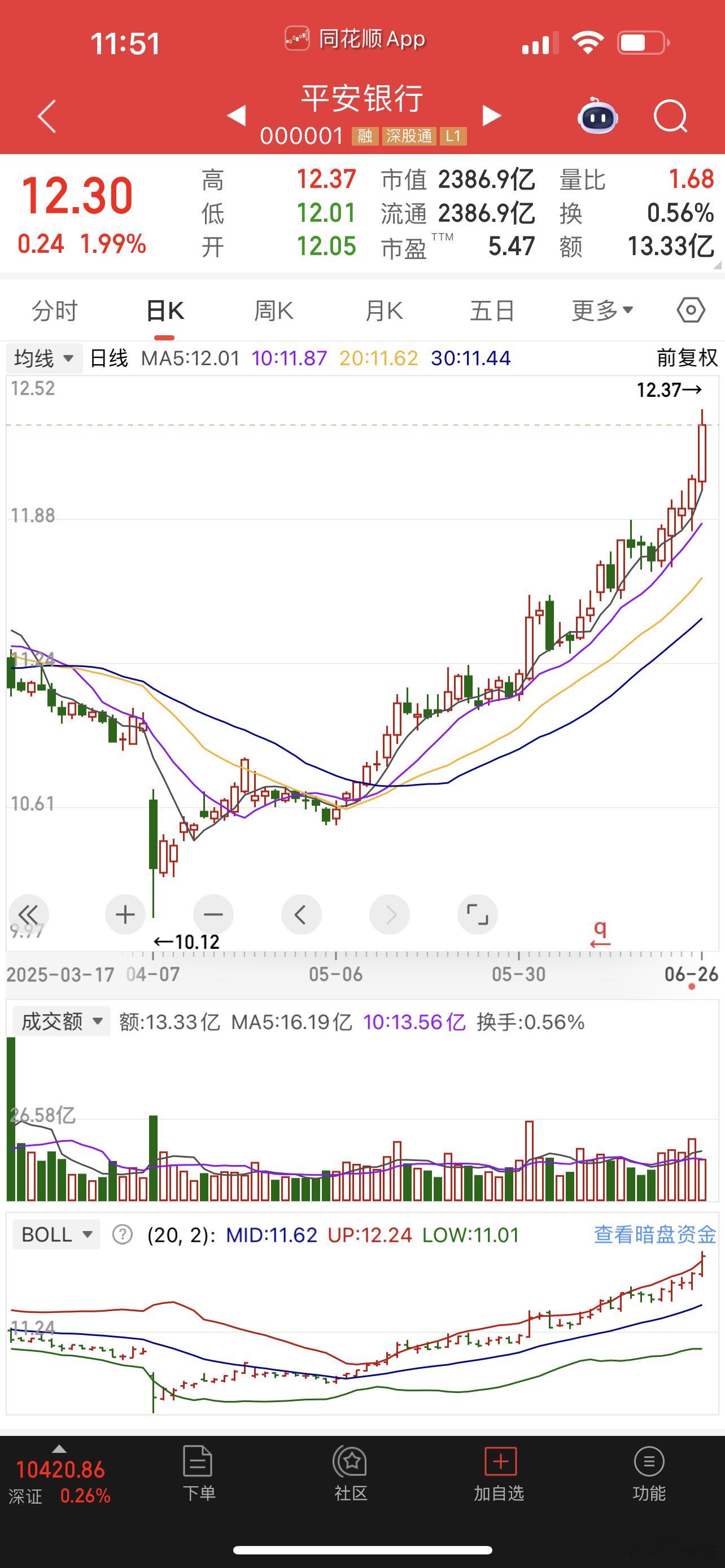Screen dimensions: 725x1568
Task: Tap the 平安银行 stock title
Action: click(362, 99)
